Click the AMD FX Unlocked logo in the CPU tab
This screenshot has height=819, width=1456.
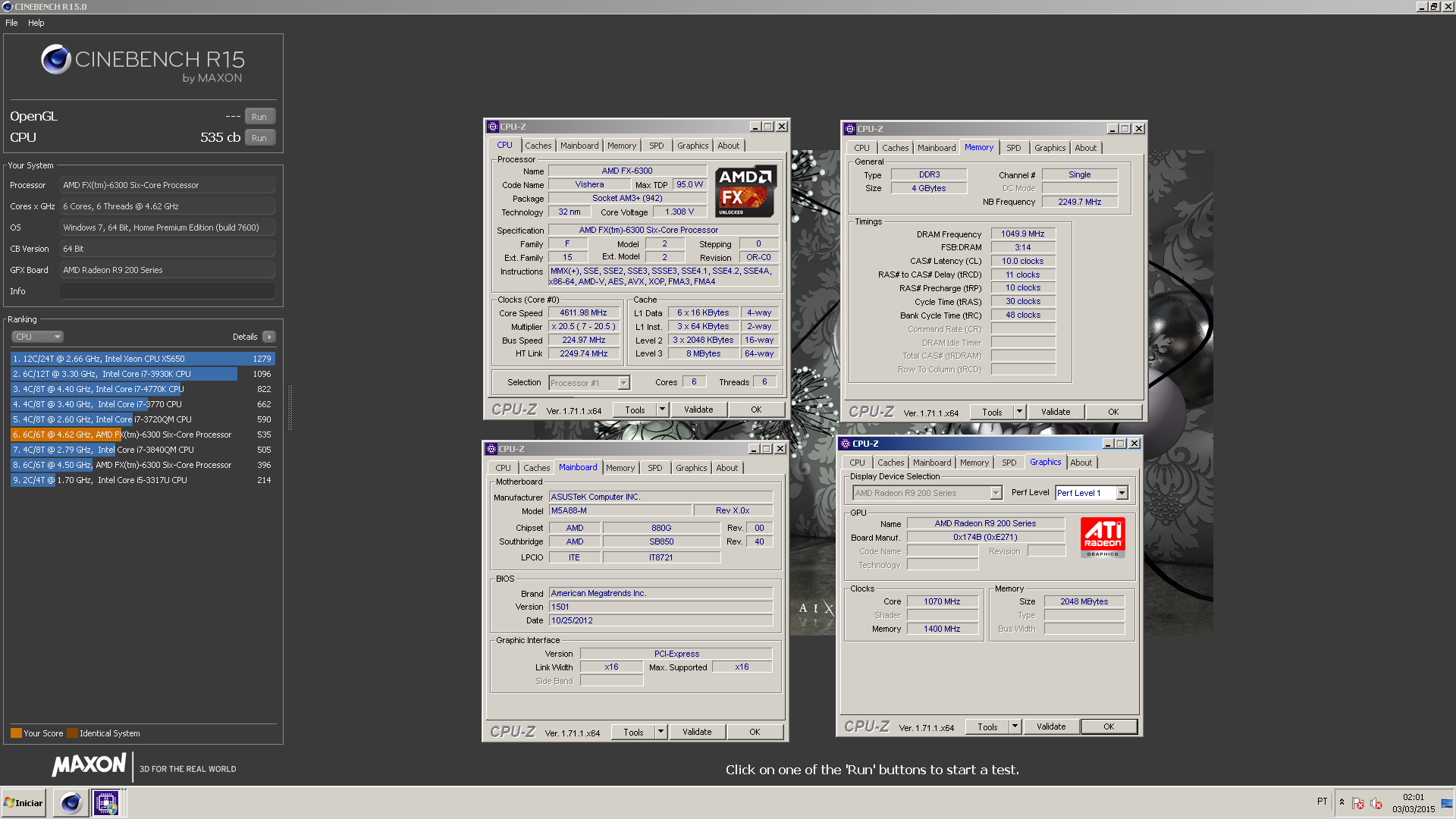pos(745,191)
